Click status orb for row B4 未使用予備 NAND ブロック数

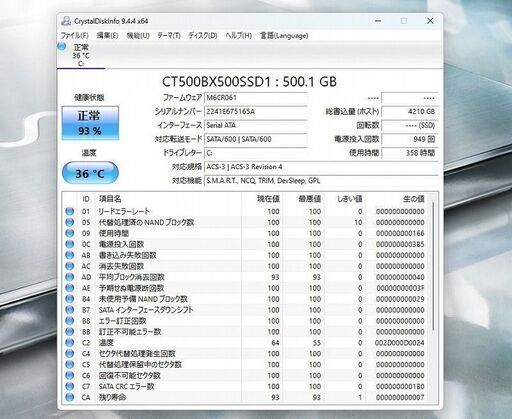click(x=69, y=299)
